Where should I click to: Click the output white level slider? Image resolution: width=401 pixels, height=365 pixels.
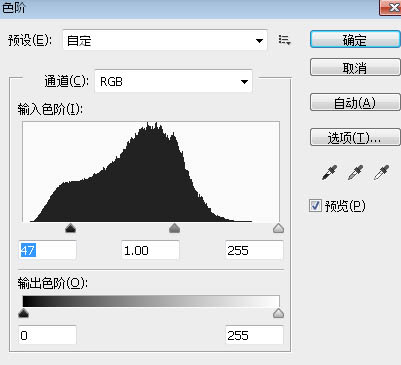coord(278,313)
